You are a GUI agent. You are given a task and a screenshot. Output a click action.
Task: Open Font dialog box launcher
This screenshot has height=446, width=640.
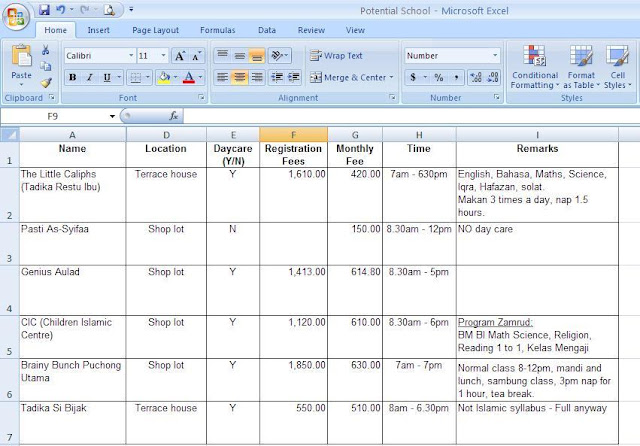click(x=201, y=98)
